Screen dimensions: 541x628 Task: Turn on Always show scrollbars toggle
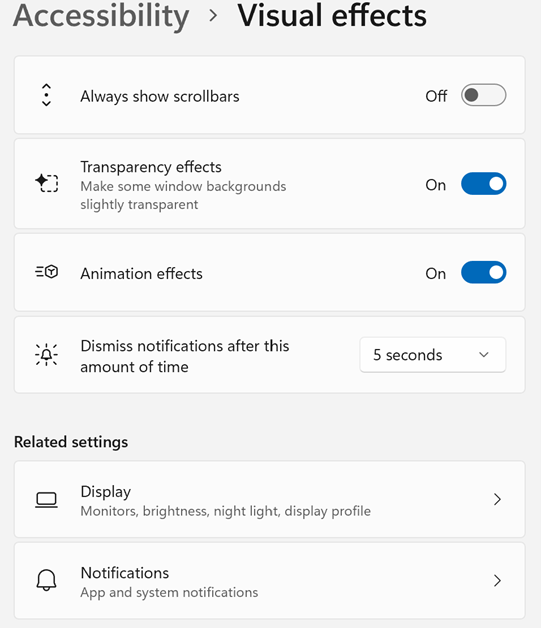coord(483,95)
